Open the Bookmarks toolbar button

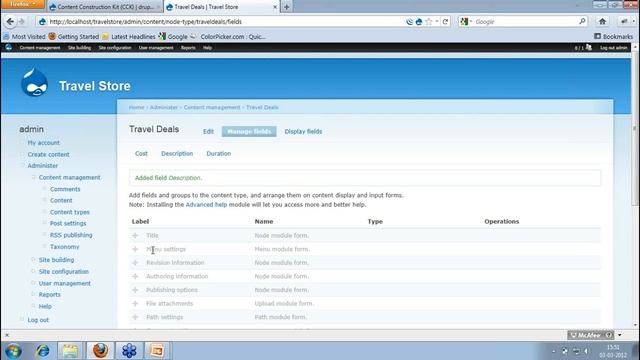613,36
